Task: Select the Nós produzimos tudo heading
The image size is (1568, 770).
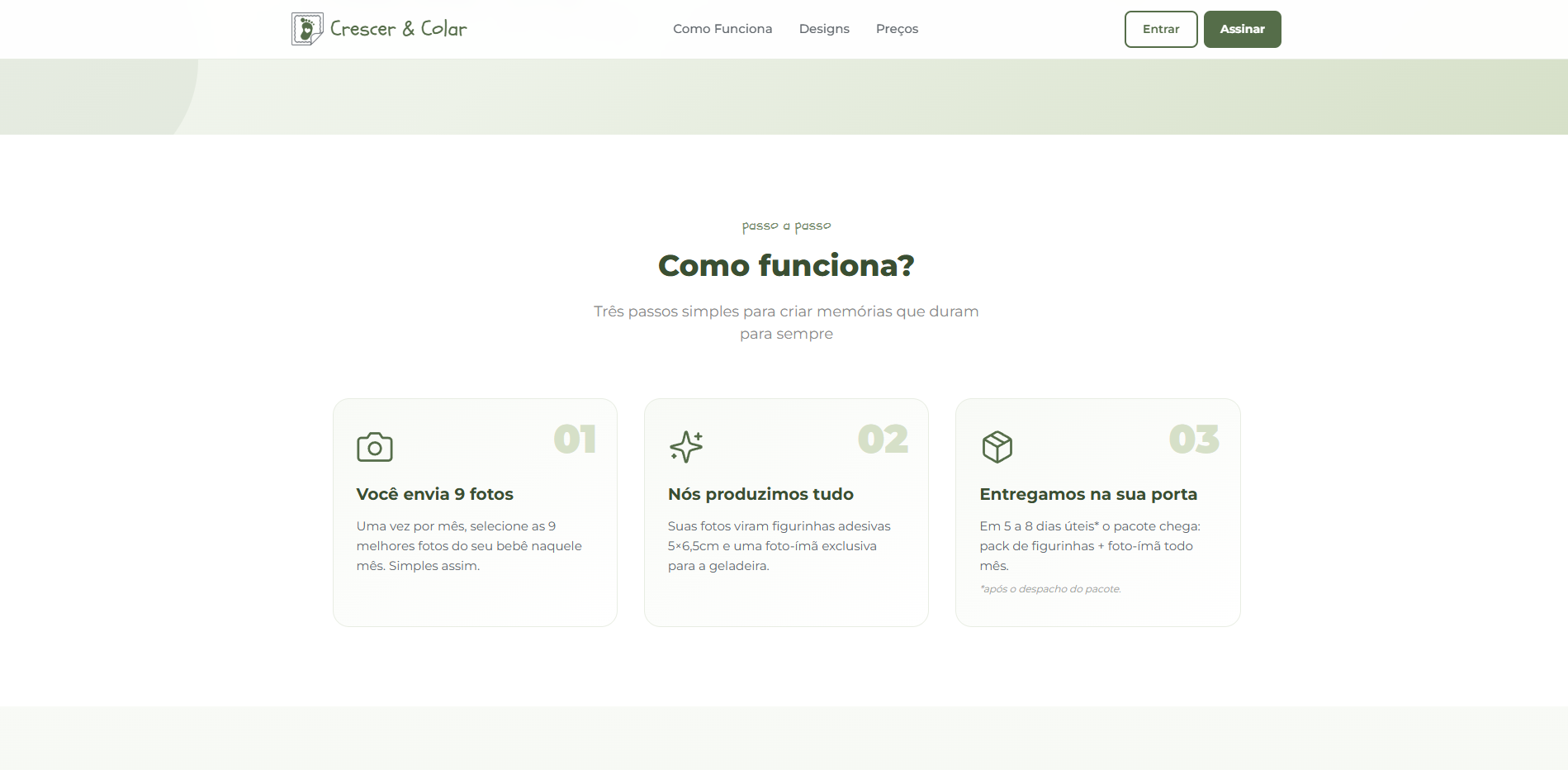Action: pyautogui.click(x=760, y=494)
